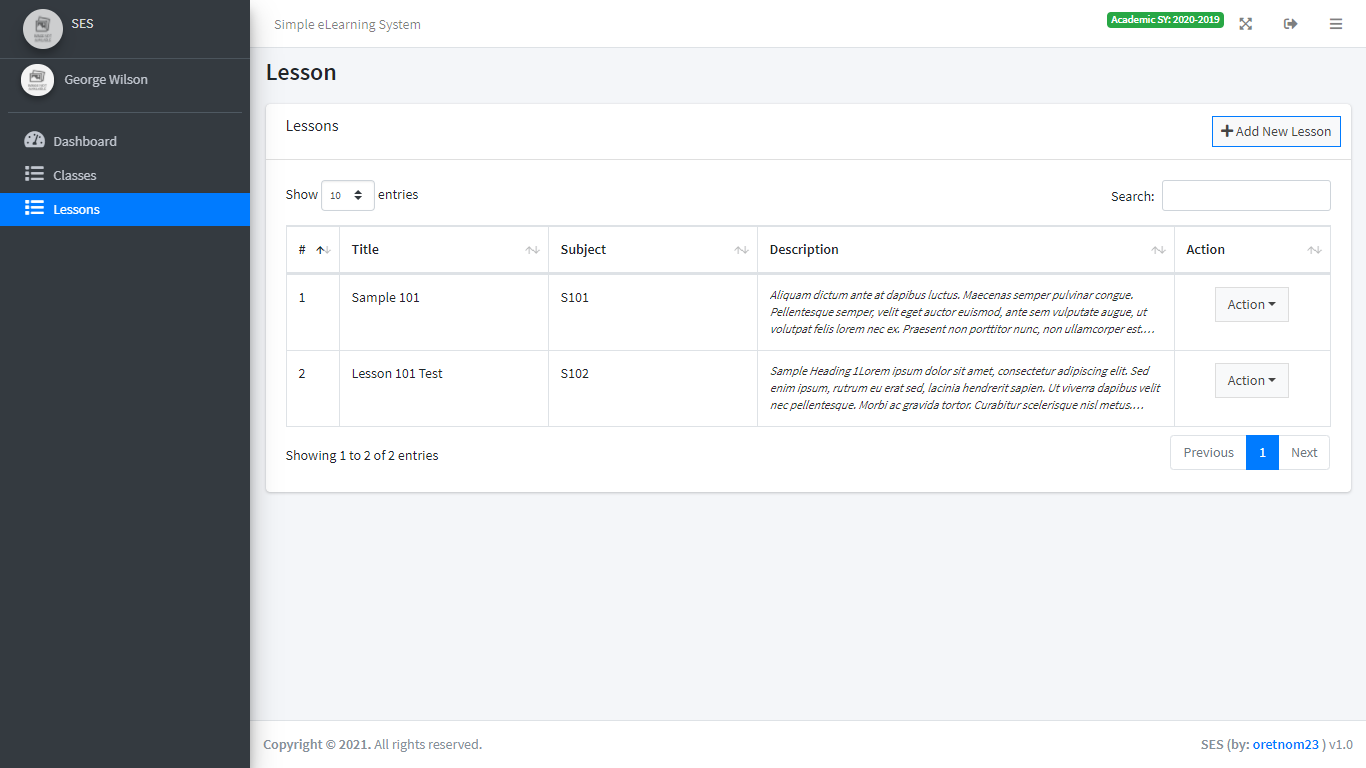Click the Previous pagination button
The image size is (1366, 768).
pos(1208,452)
